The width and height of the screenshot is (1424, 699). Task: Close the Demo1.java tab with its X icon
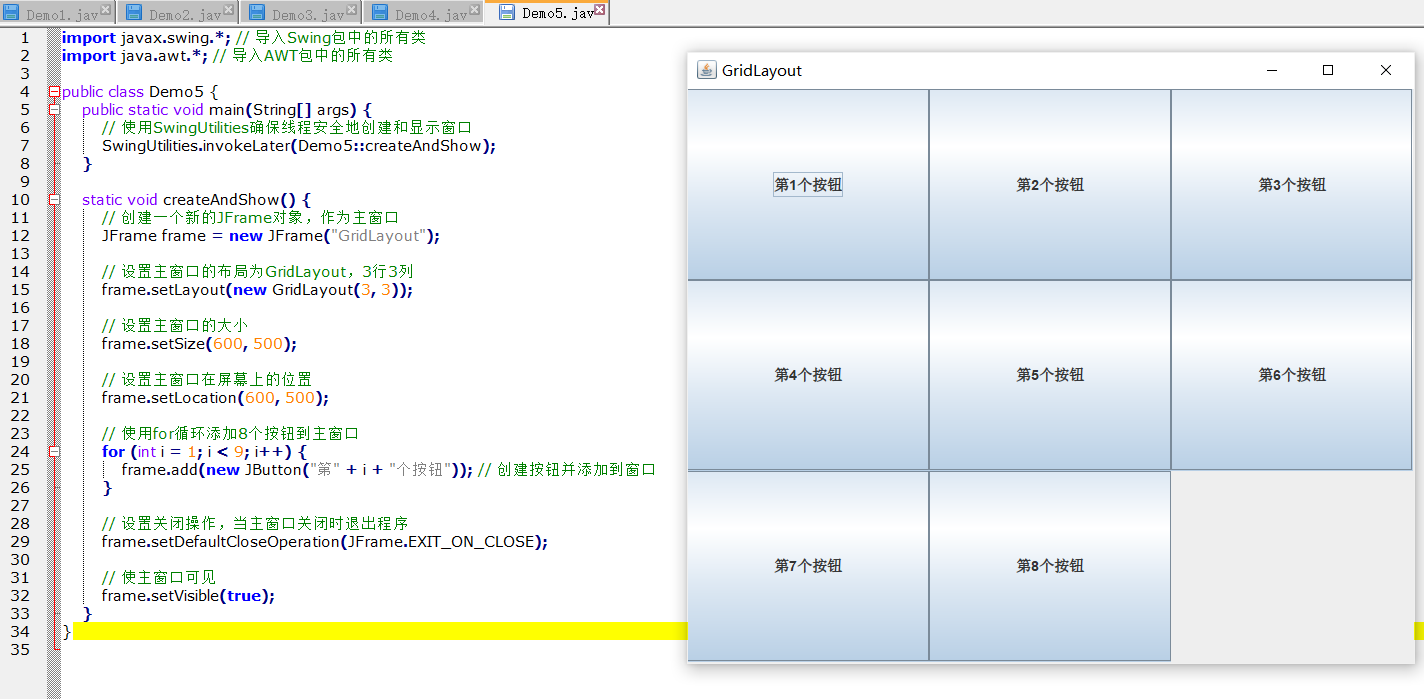106,10
